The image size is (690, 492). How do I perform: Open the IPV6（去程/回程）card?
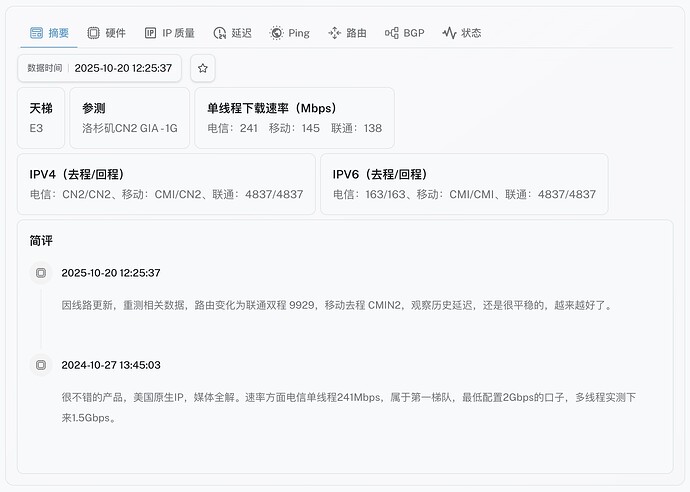464,184
